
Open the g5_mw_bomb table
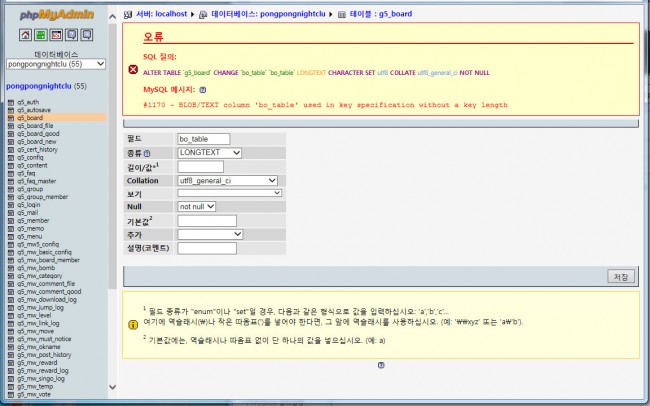(36, 268)
